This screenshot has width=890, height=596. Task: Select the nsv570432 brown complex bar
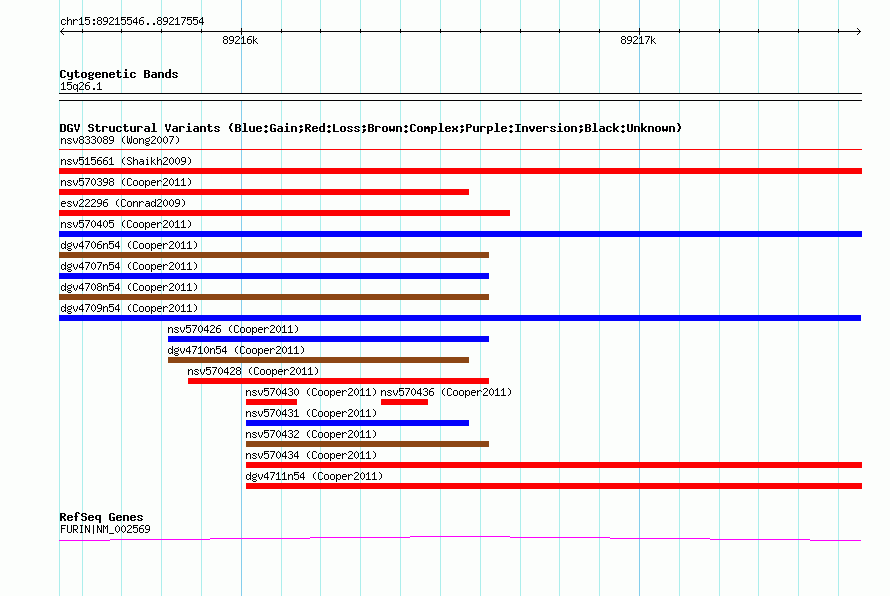click(367, 444)
